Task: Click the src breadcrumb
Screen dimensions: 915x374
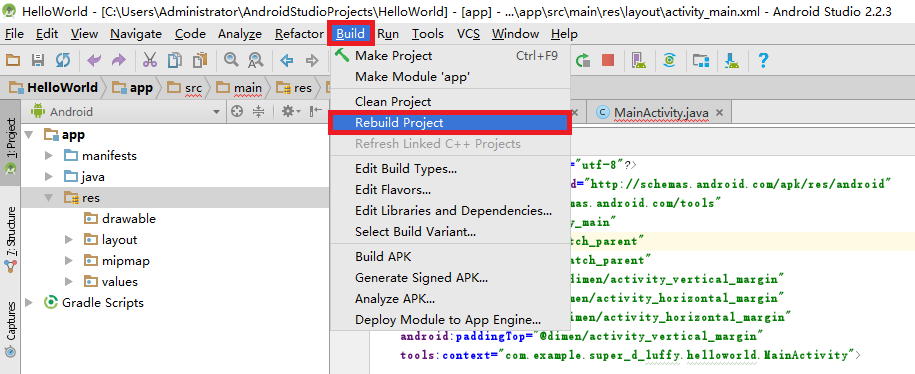Action: 185,88
